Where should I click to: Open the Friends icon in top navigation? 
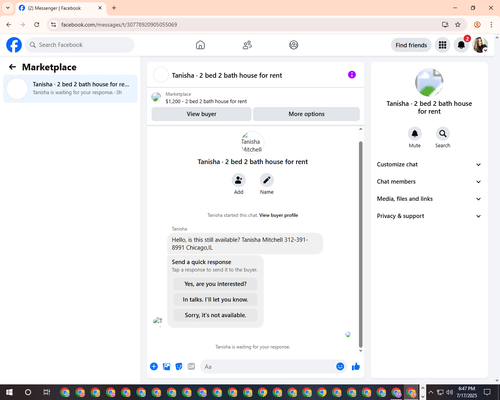247,45
